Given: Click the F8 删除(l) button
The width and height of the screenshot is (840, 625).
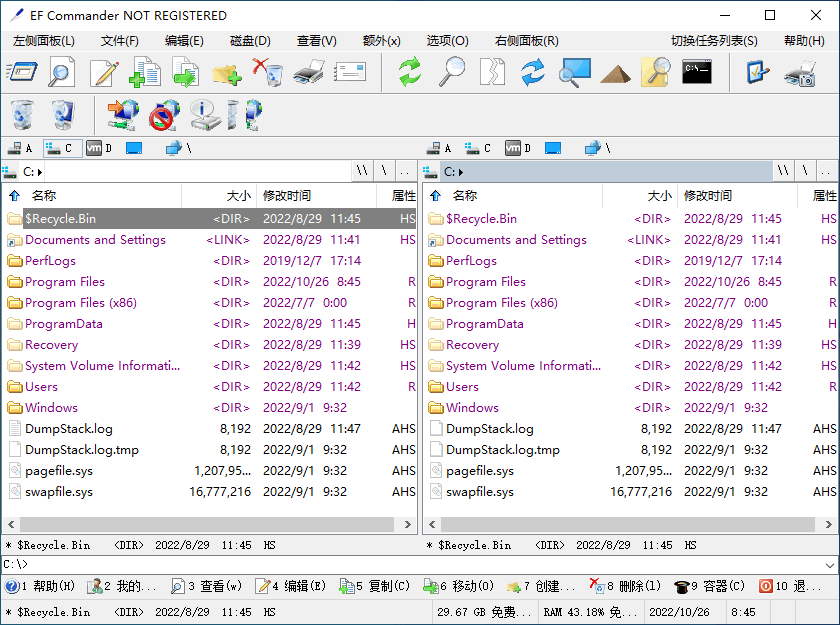Looking at the screenshot, I should coord(625,586).
